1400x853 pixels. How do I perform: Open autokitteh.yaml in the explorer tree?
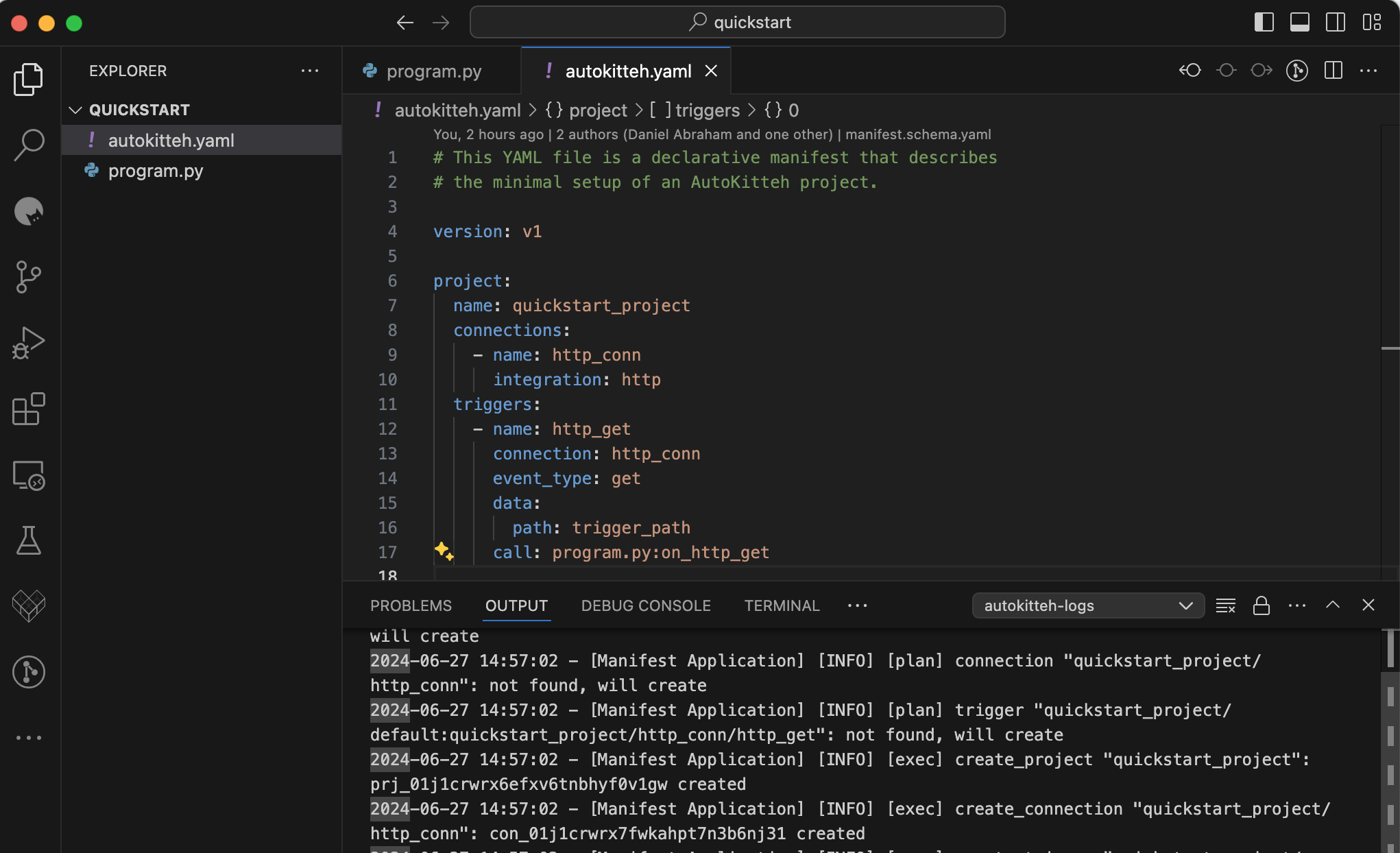click(202, 140)
